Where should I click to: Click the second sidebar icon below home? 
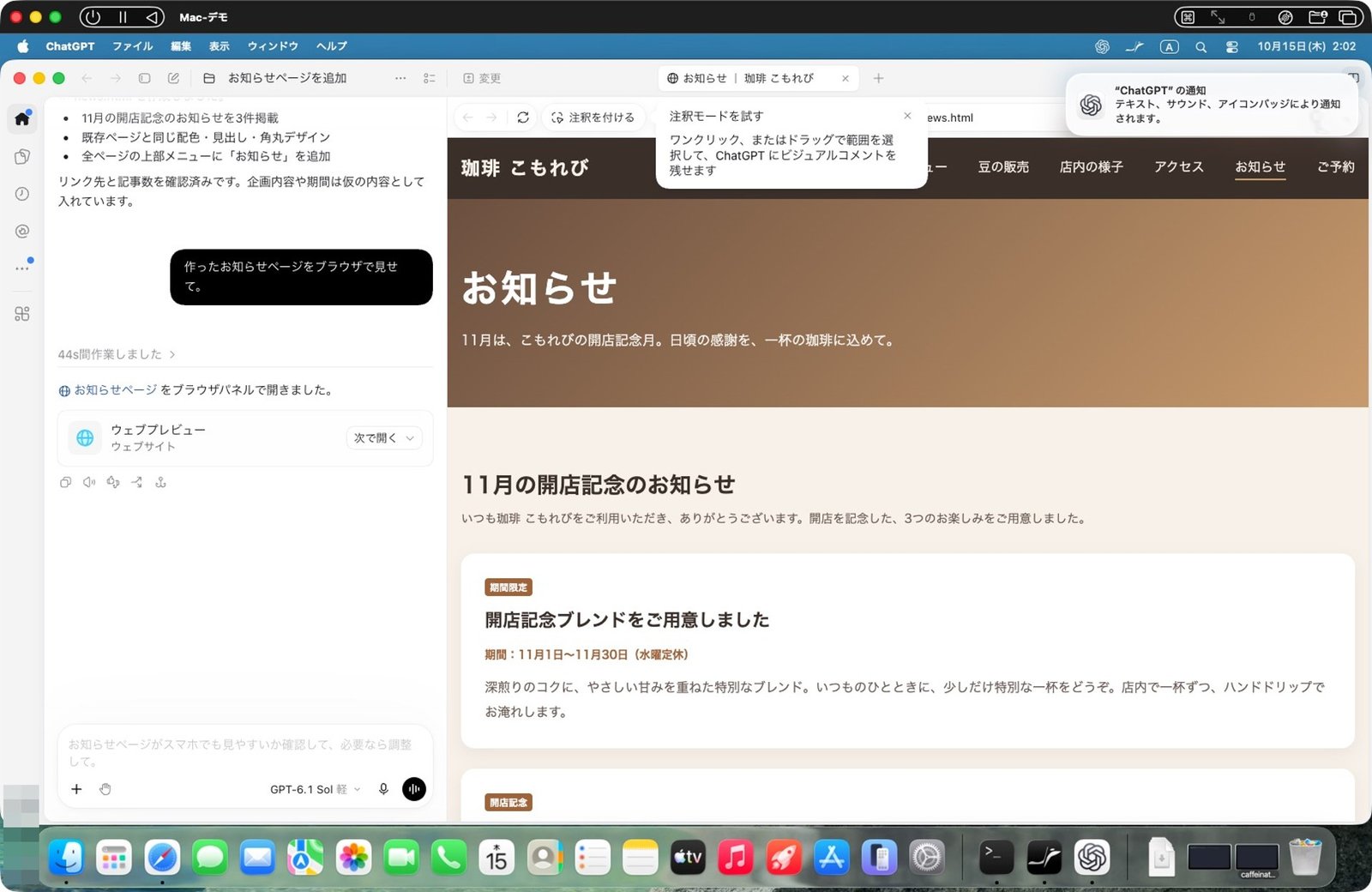click(22, 156)
